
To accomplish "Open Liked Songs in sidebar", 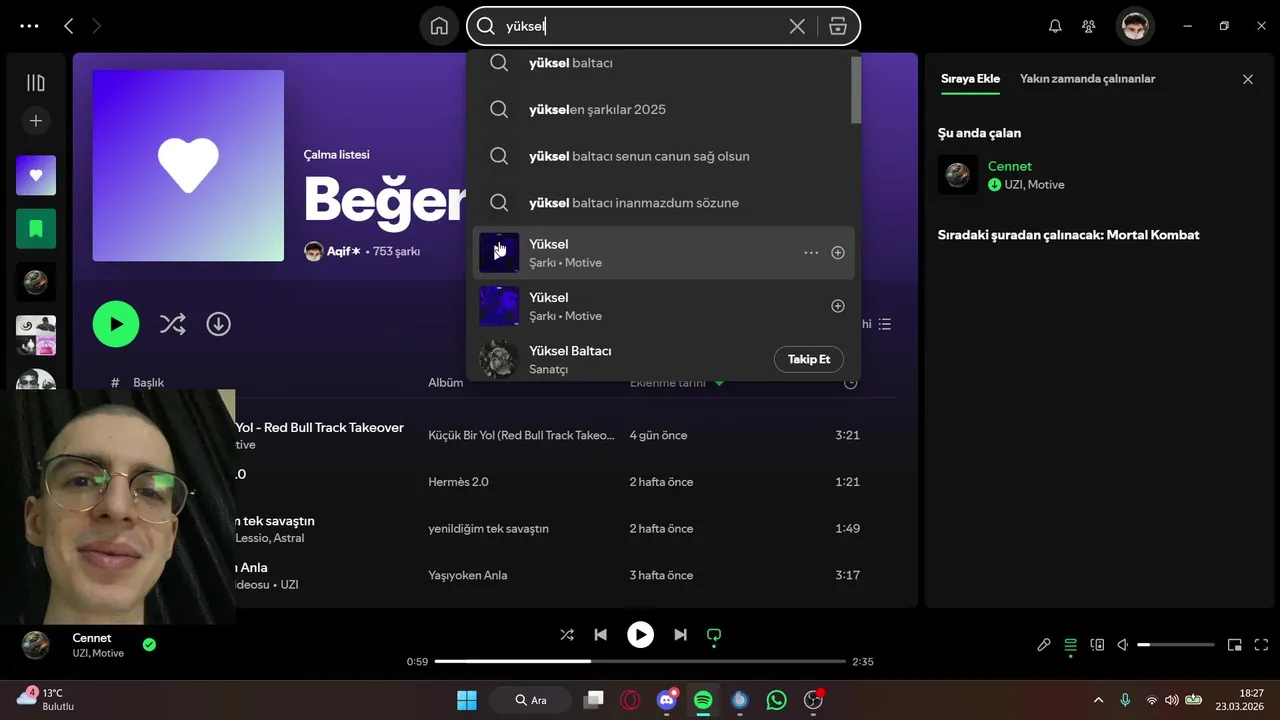I will [36, 175].
